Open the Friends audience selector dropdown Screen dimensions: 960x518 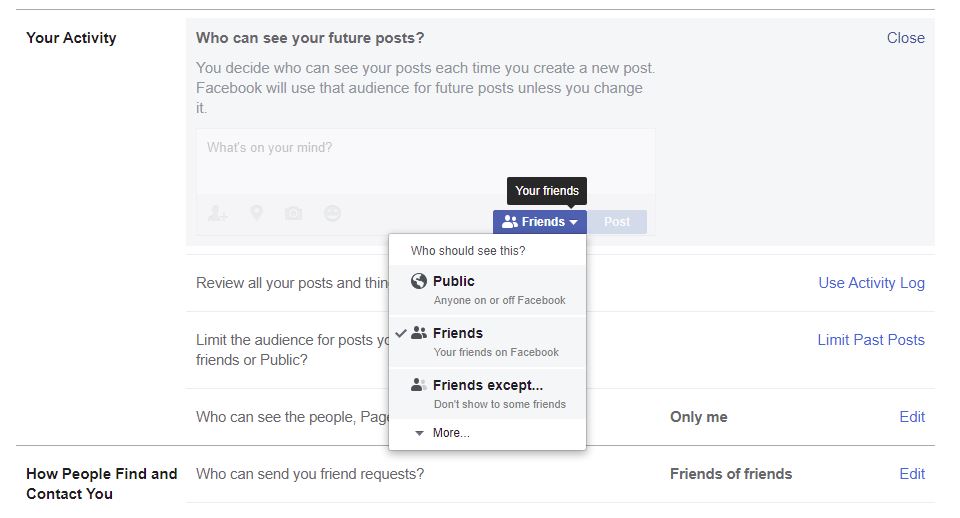(x=539, y=222)
